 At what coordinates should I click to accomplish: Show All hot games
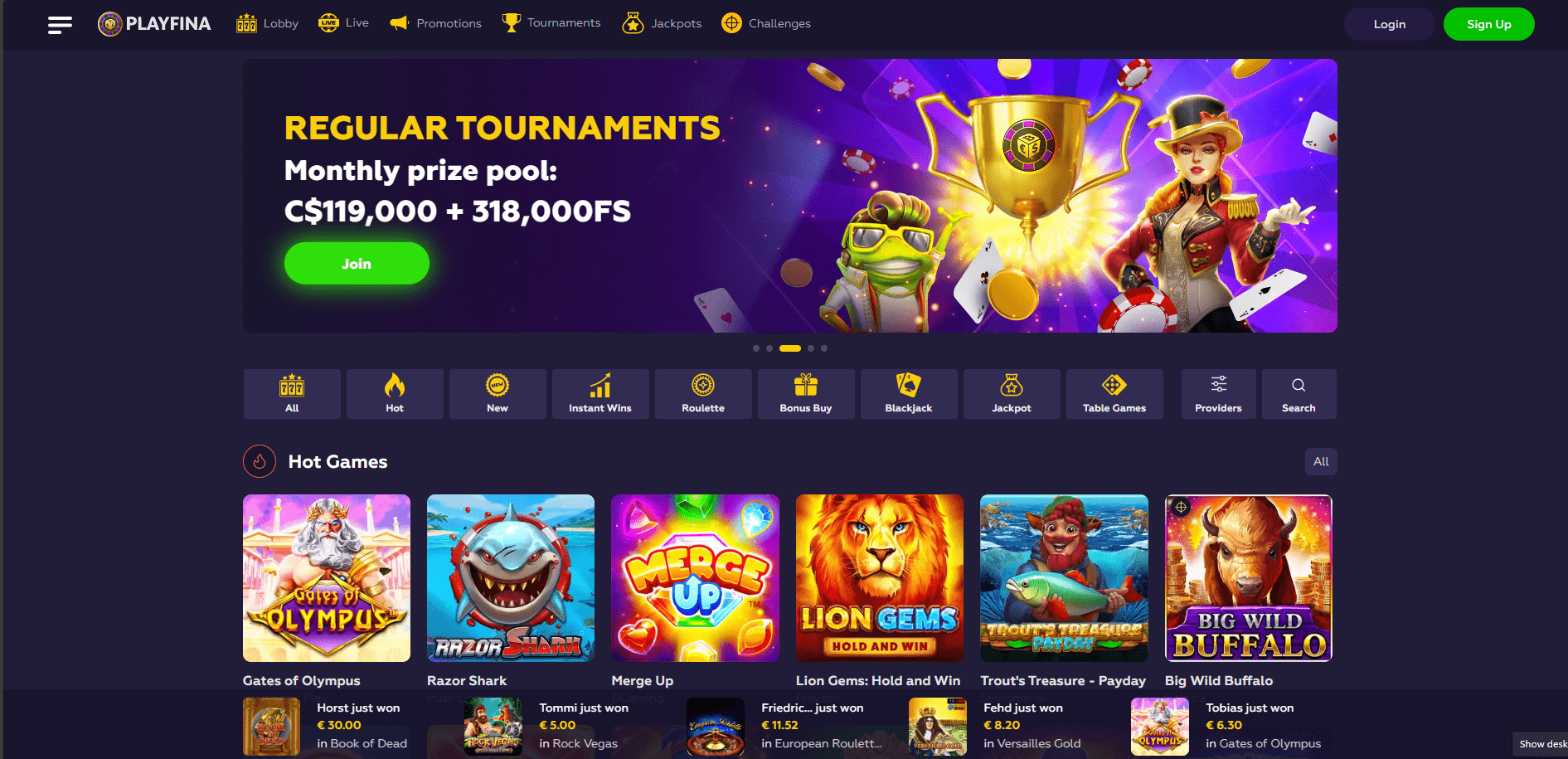(x=1321, y=461)
